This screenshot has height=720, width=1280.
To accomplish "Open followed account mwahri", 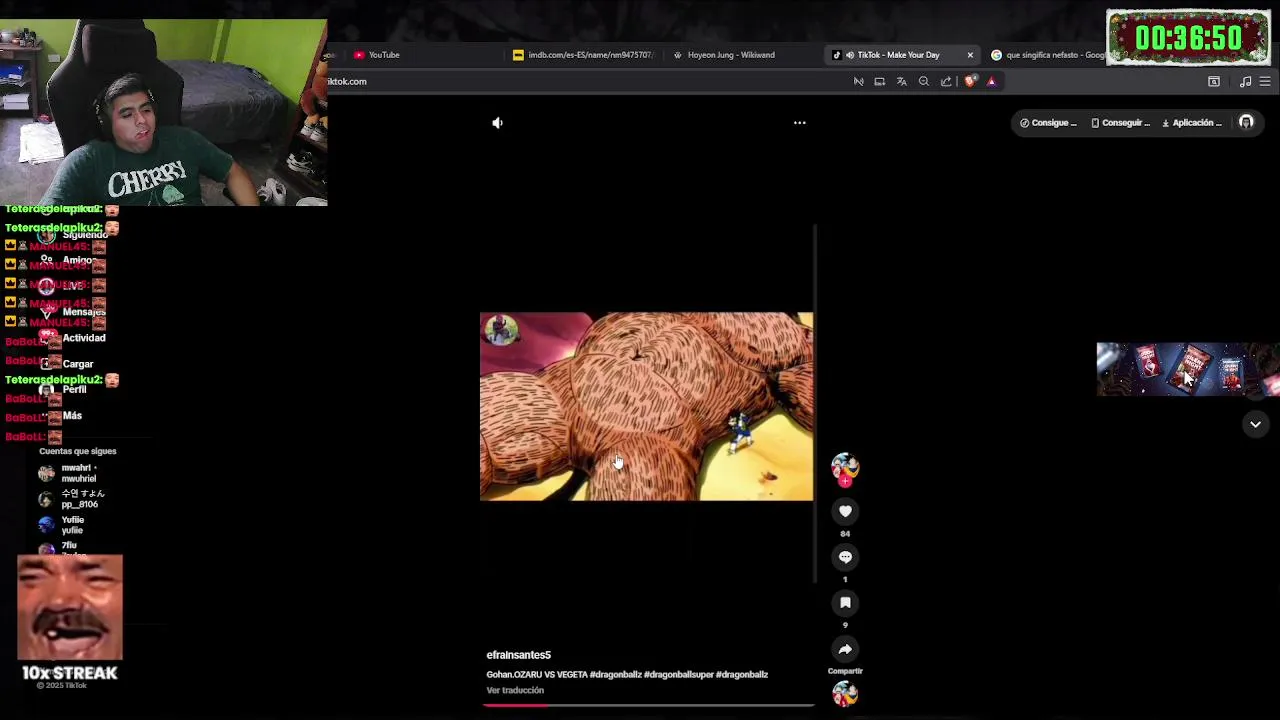I will [68, 473].
